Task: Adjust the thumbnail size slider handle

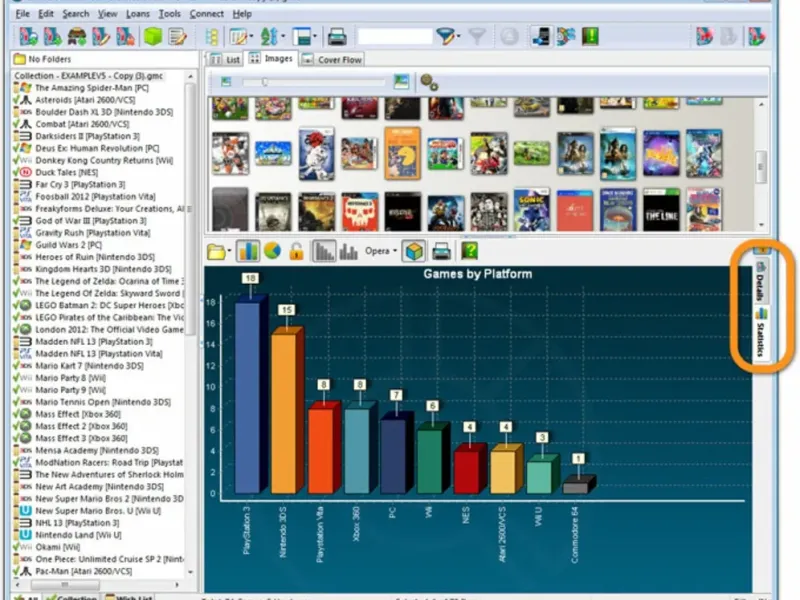Action: click(x=265, y=82)
